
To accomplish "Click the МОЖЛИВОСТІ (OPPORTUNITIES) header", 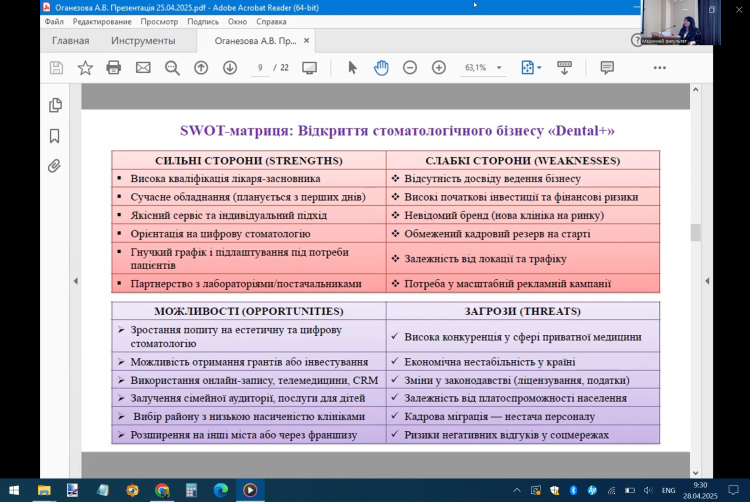I will coord(249,311).
